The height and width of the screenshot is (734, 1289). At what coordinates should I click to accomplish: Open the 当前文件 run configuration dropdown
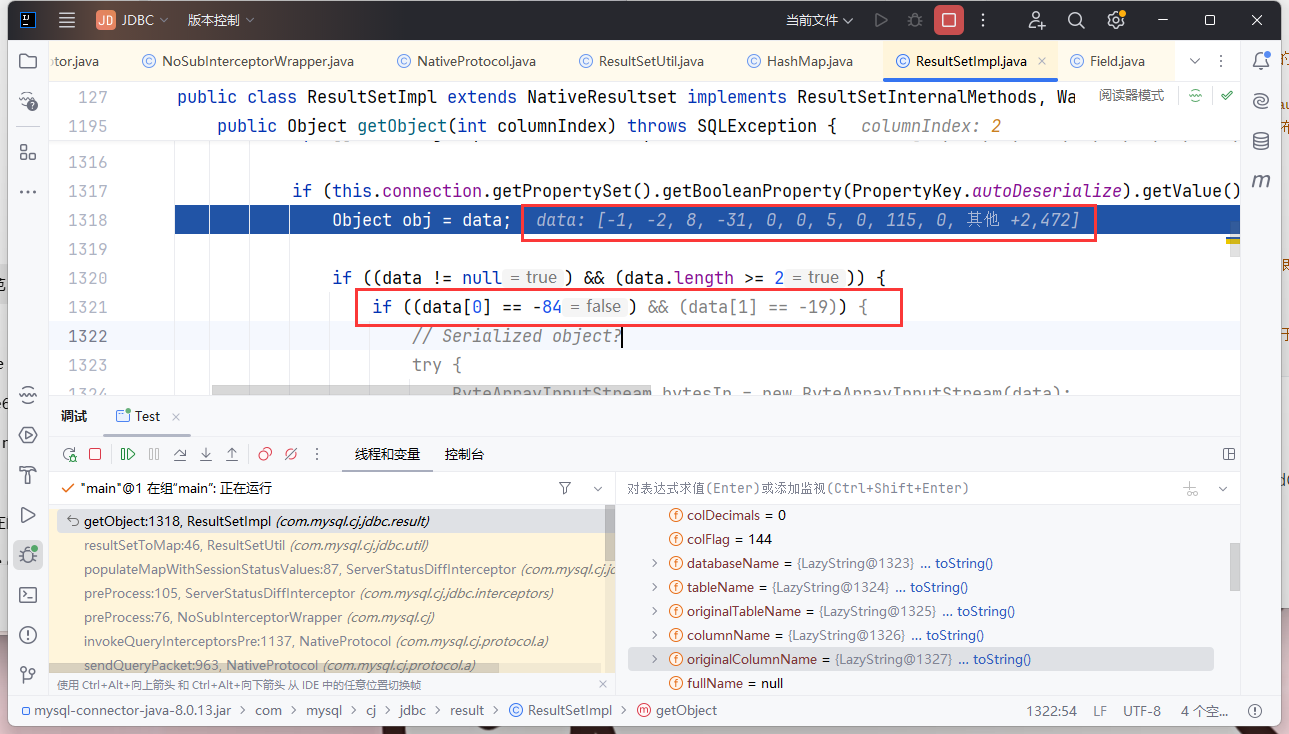(x=819, y=20)
